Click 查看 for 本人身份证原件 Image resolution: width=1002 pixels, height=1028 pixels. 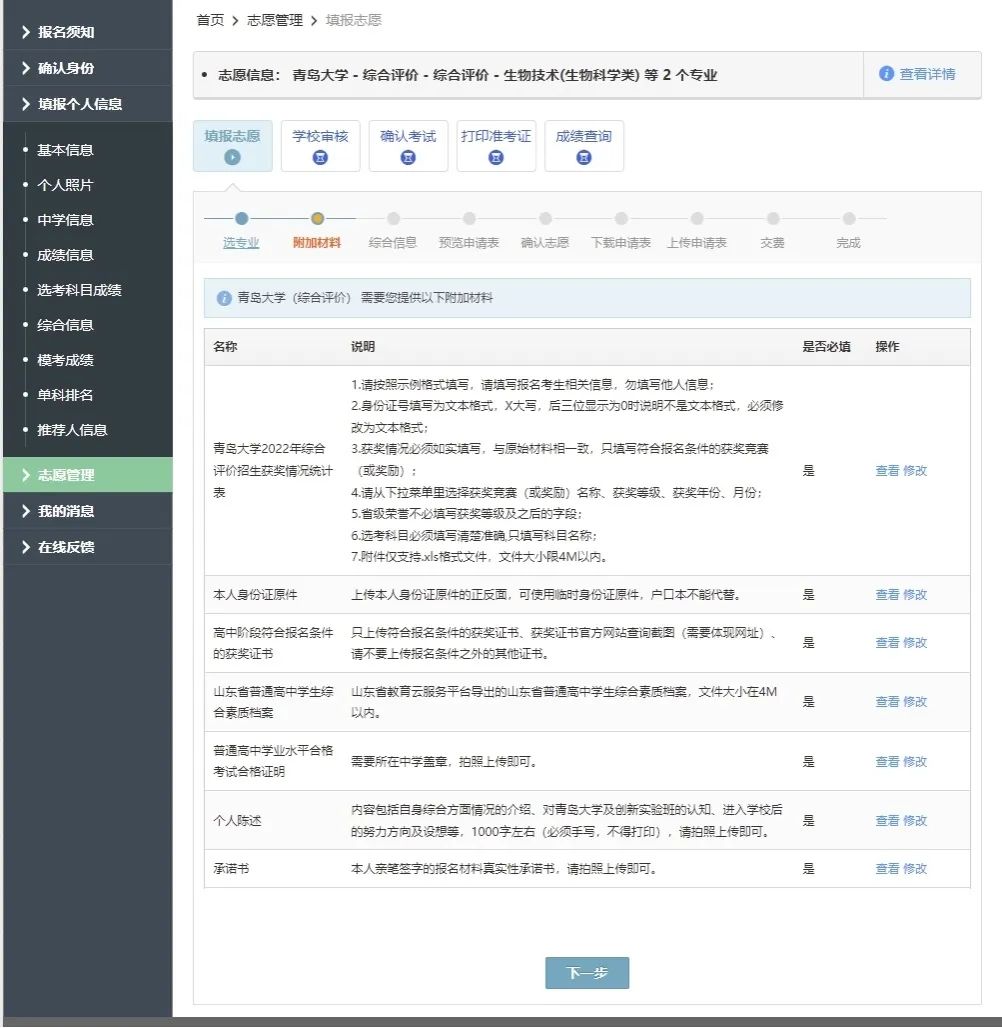pyautogui.click(x=887, y=595)
